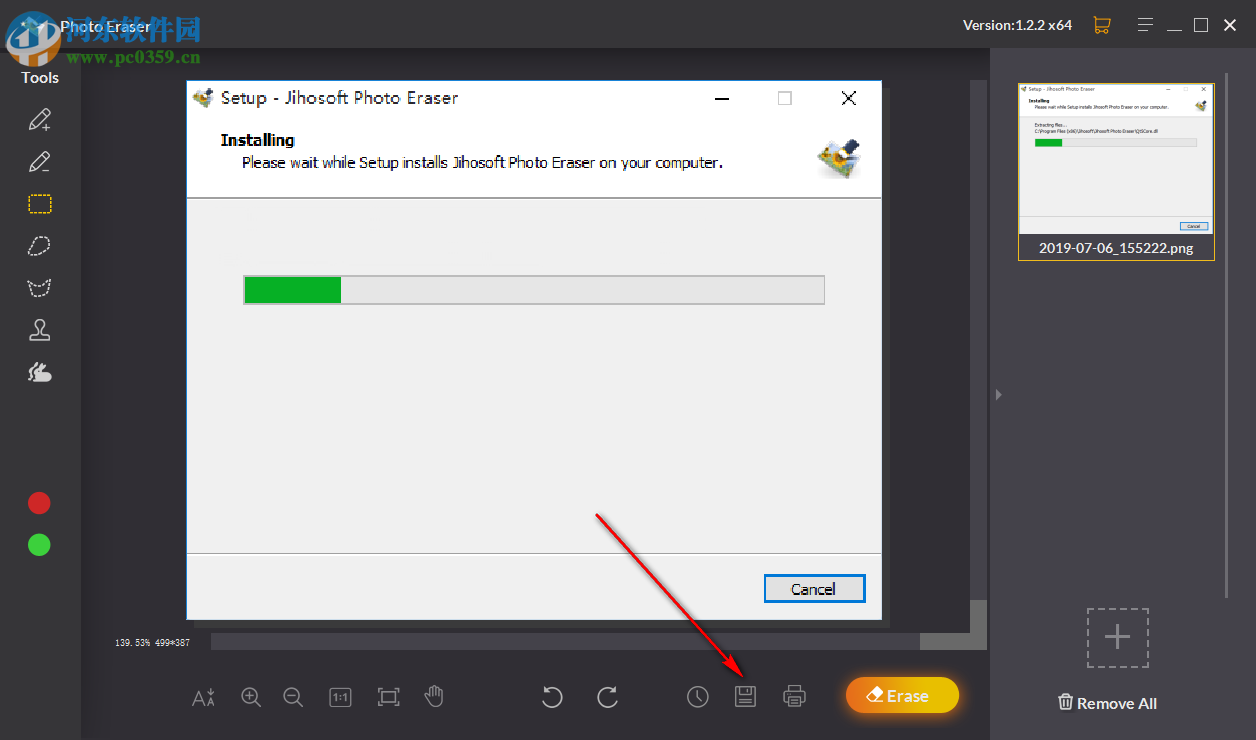
Task: Zoom in on the image
Action: [251, 697]
